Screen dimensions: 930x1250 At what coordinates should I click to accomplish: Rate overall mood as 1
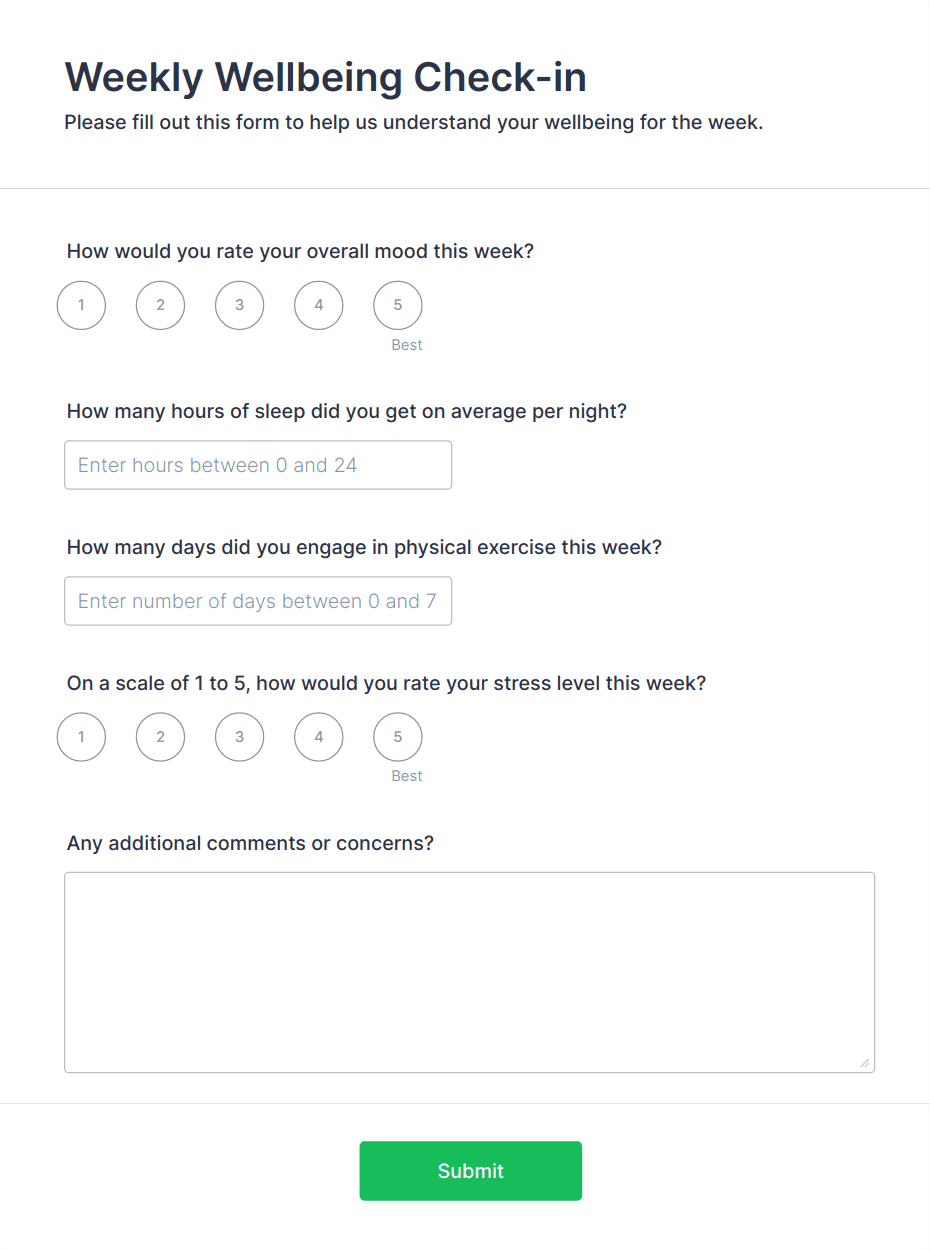pyautogui.click(x=81, y=305)
